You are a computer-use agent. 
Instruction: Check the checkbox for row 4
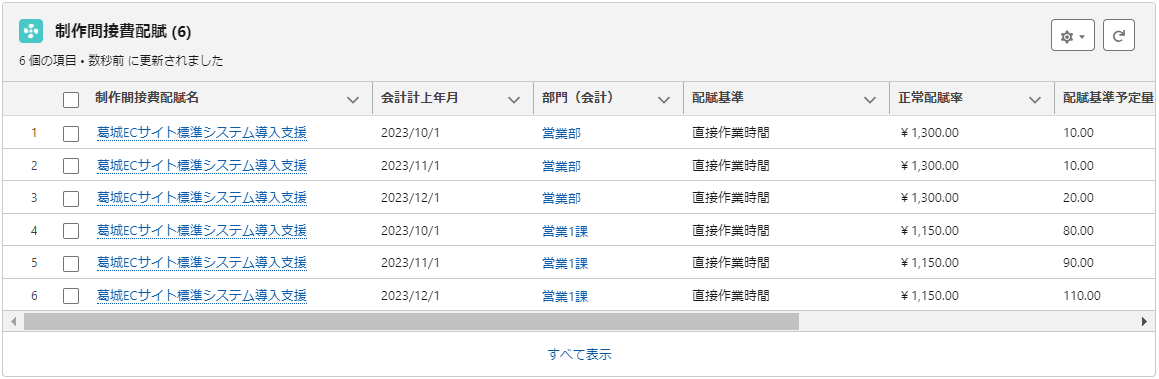[x=71, y=231]
